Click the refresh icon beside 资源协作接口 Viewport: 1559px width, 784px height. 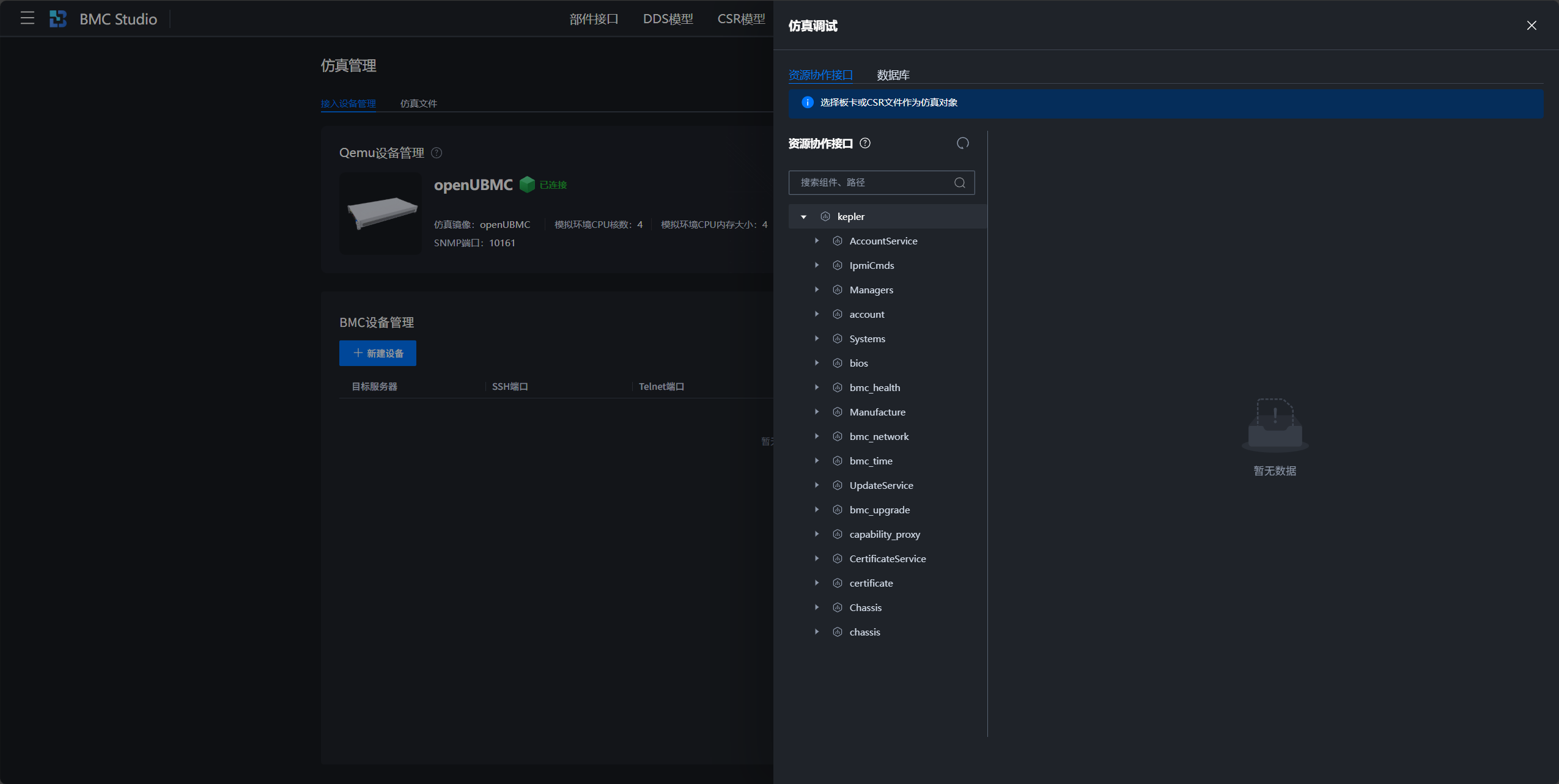point(962,143)
